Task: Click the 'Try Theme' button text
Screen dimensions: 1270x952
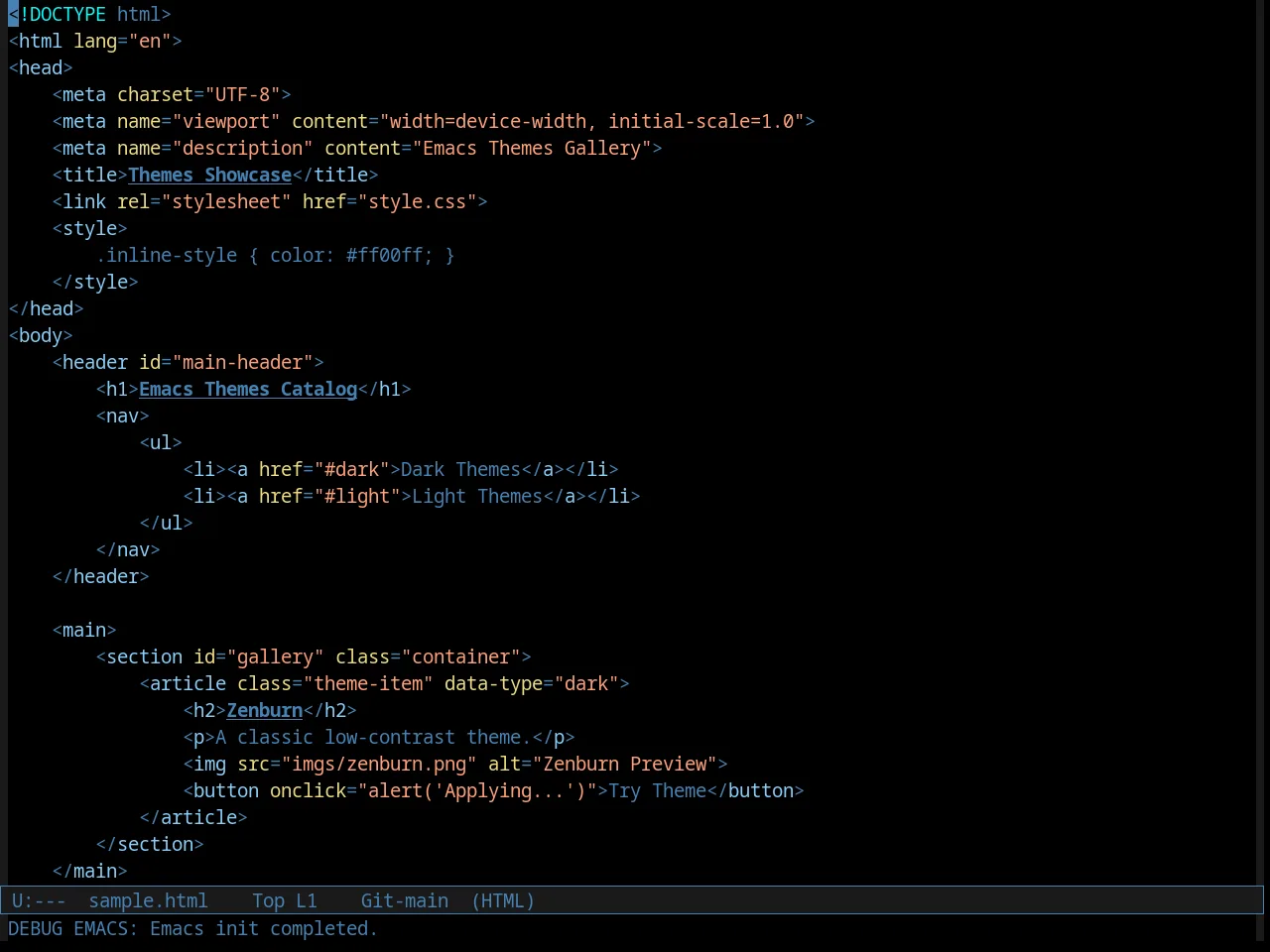Action: [x=658, y=790]
